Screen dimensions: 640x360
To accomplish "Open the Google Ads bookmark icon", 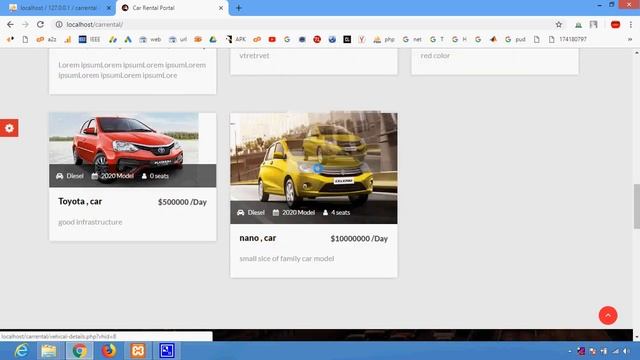I will tap(128, 39).
